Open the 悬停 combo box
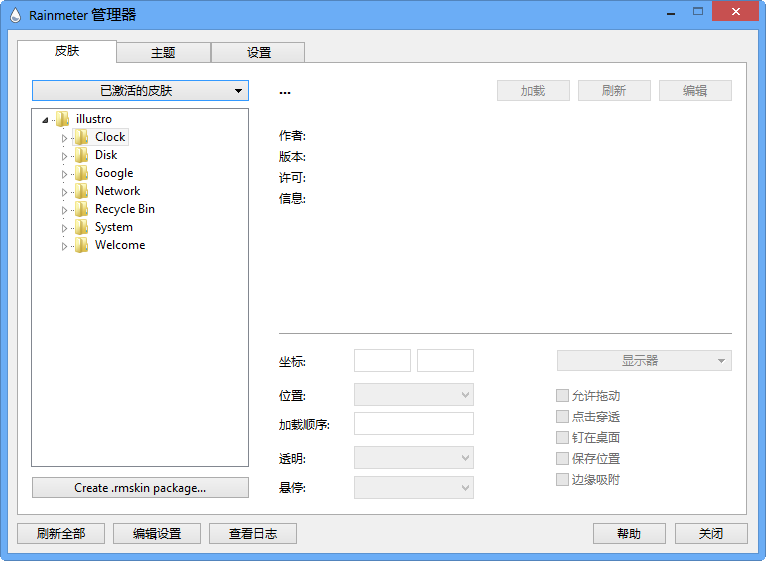 pyautogui.click(x=414, y=488)
